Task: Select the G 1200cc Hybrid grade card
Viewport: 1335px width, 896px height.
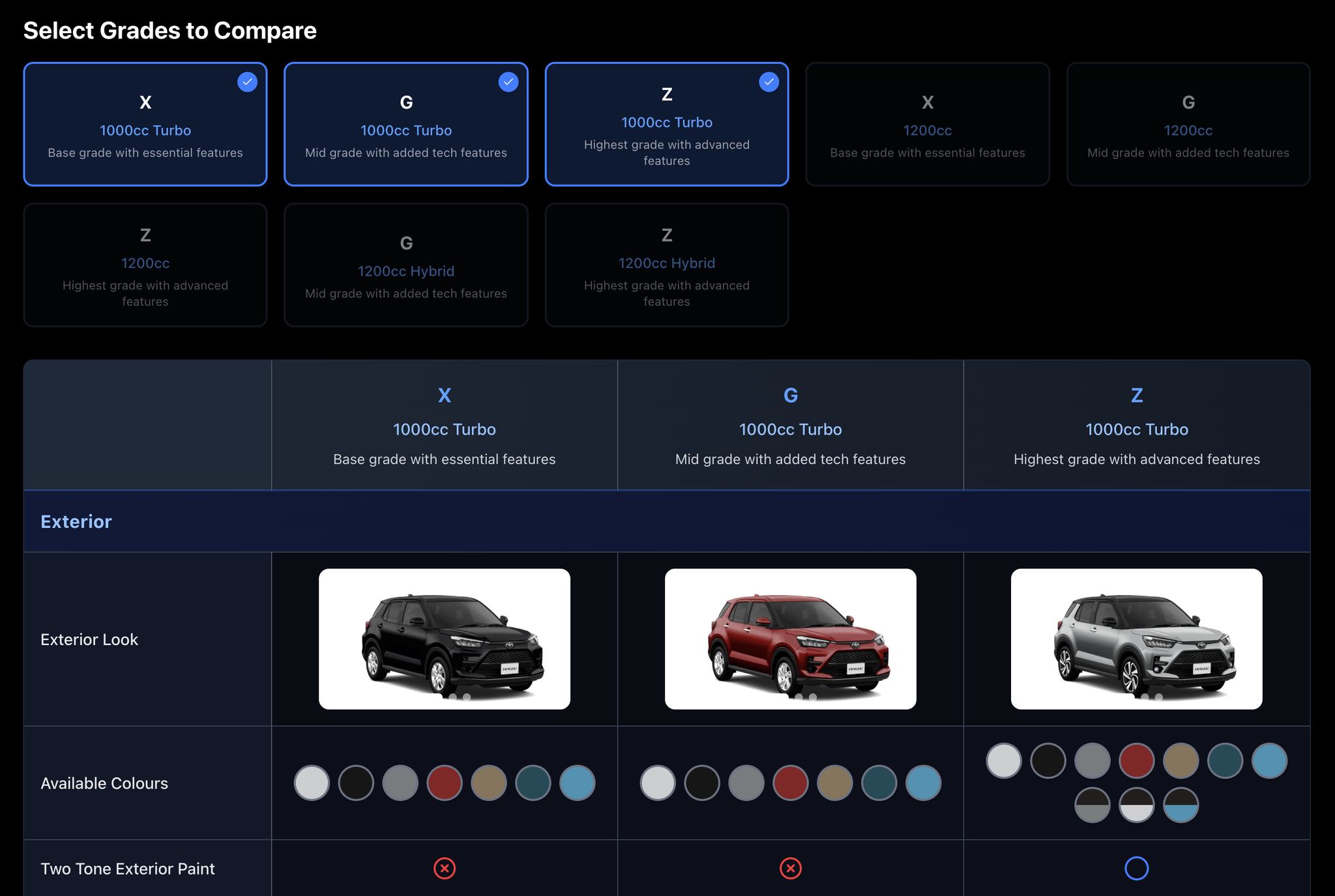Action: tap(406, 265)
